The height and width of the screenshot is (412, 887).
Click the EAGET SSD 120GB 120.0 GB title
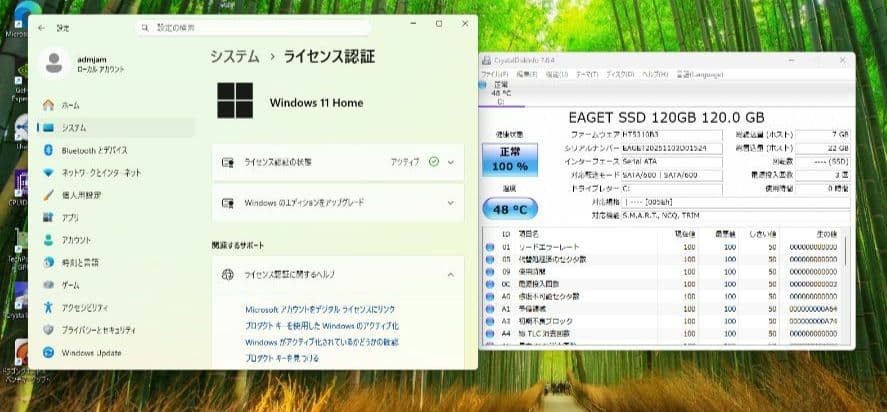666,118
